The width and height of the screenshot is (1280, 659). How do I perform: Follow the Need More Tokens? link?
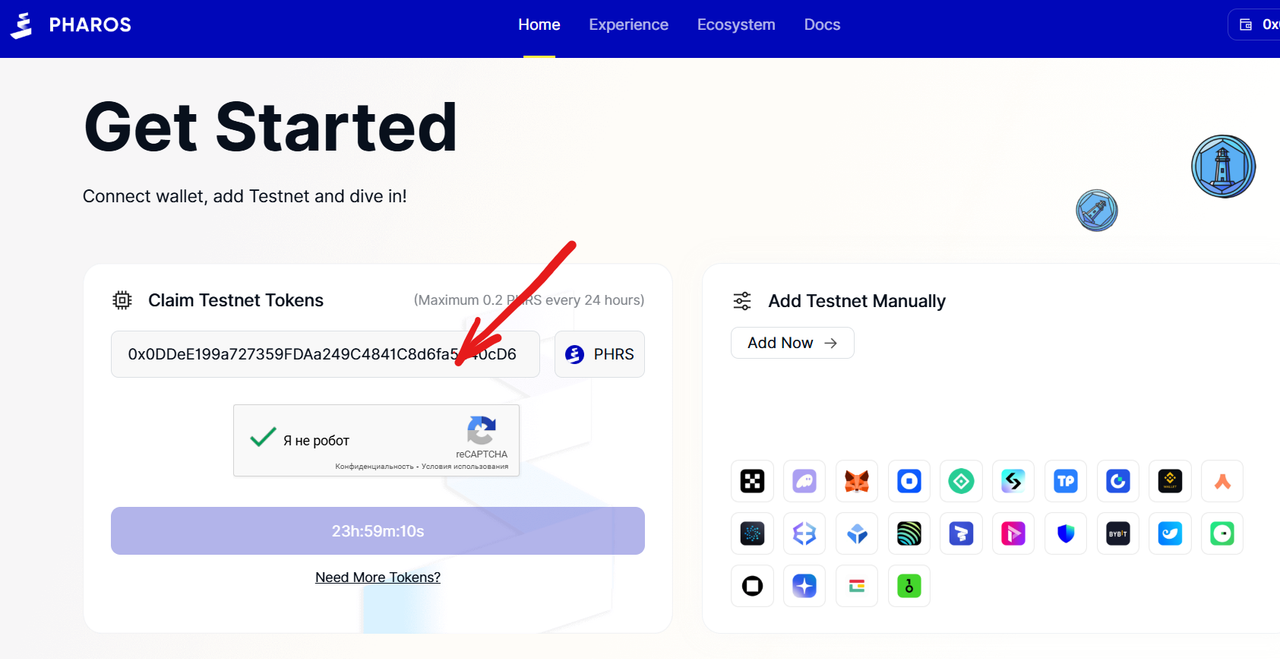(378, 577)
